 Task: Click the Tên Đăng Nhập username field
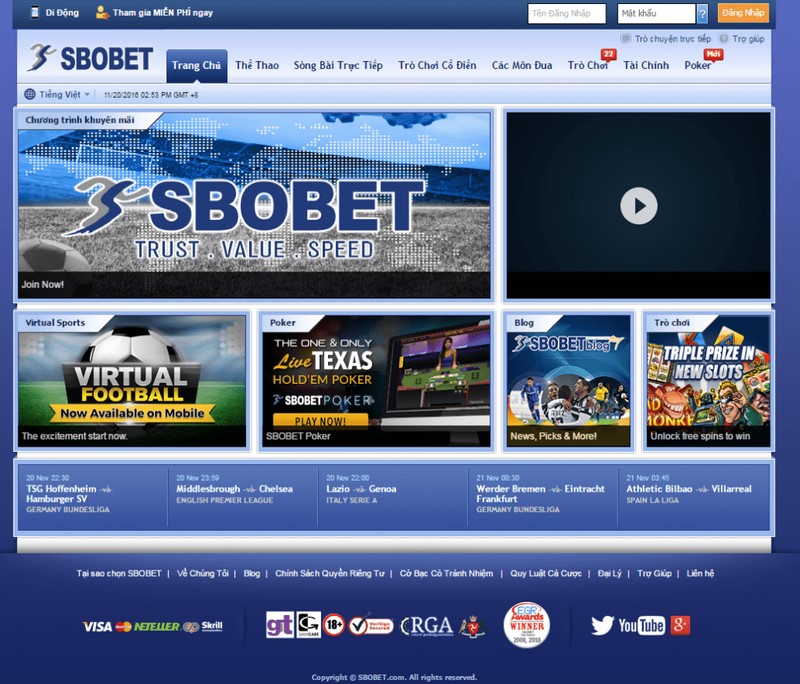point(567,13)
